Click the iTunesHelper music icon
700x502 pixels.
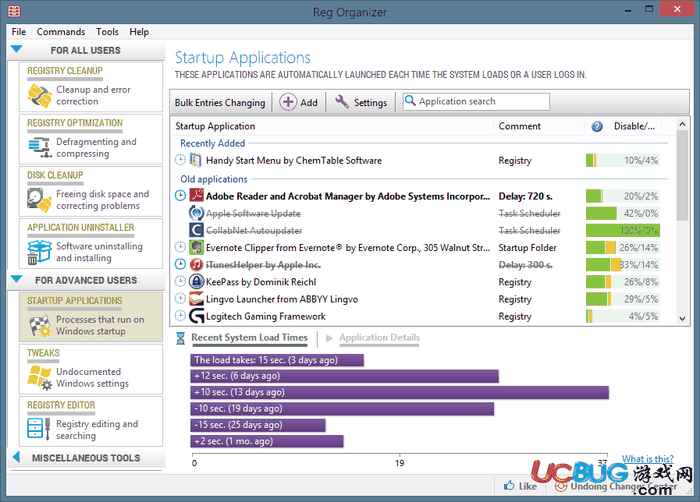tap(196, 264)
